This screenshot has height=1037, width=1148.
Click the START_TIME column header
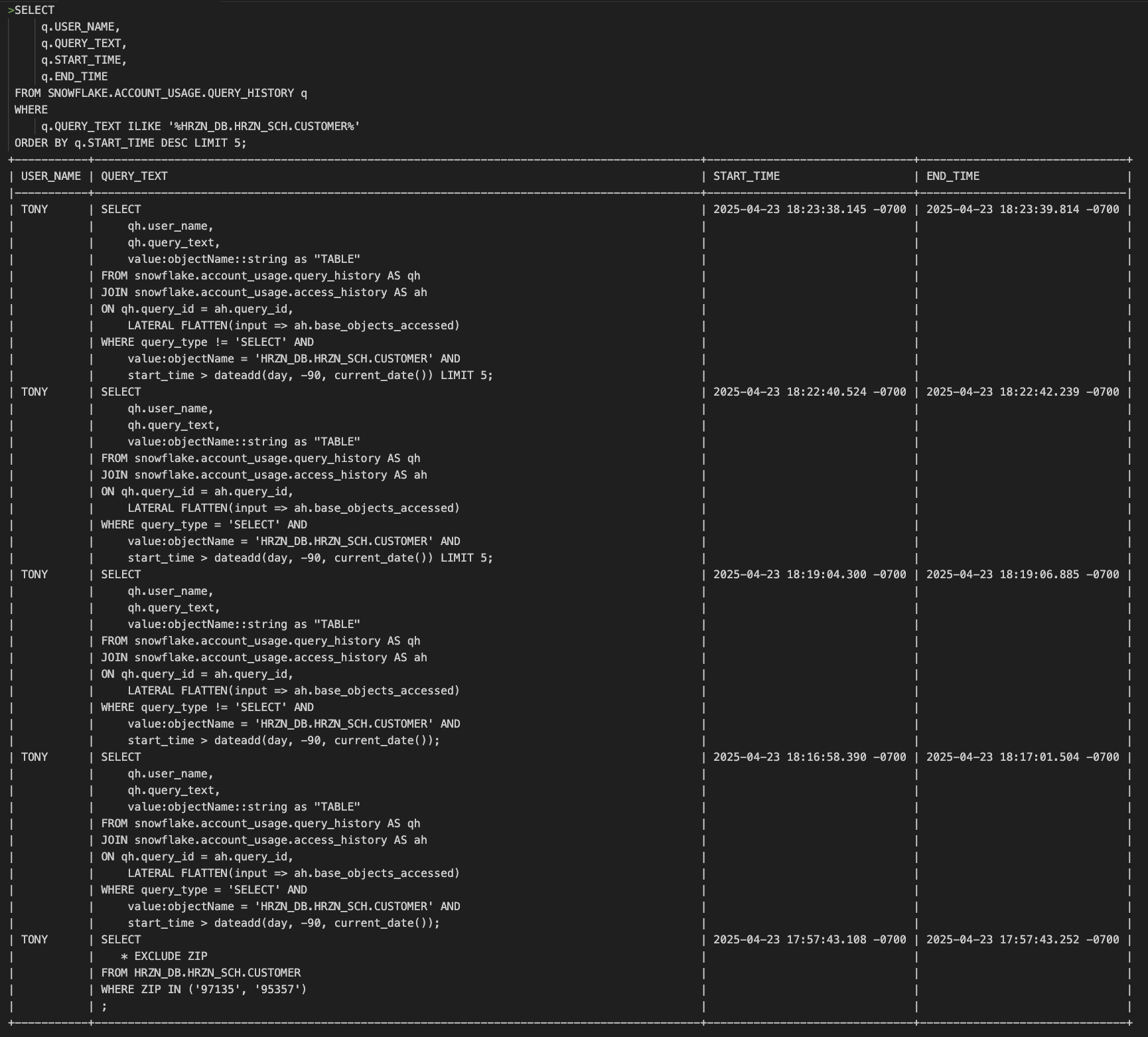pos(745,176)
